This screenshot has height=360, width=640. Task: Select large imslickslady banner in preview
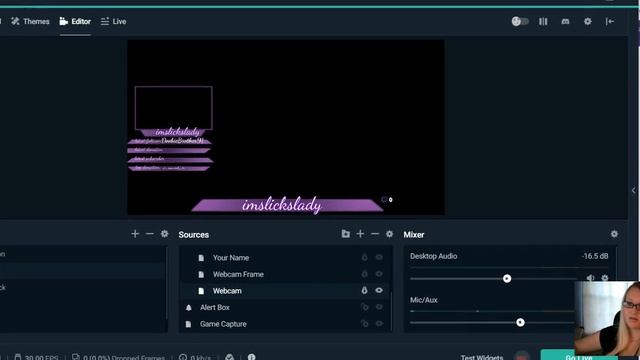(287, 205)
